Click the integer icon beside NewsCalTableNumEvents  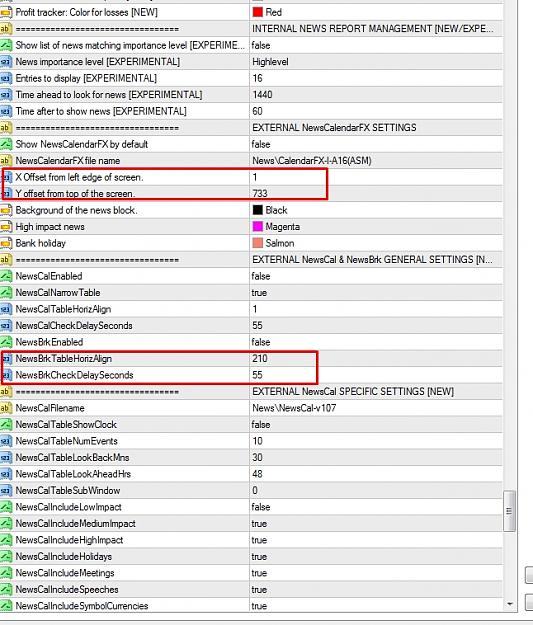[6, 441]
